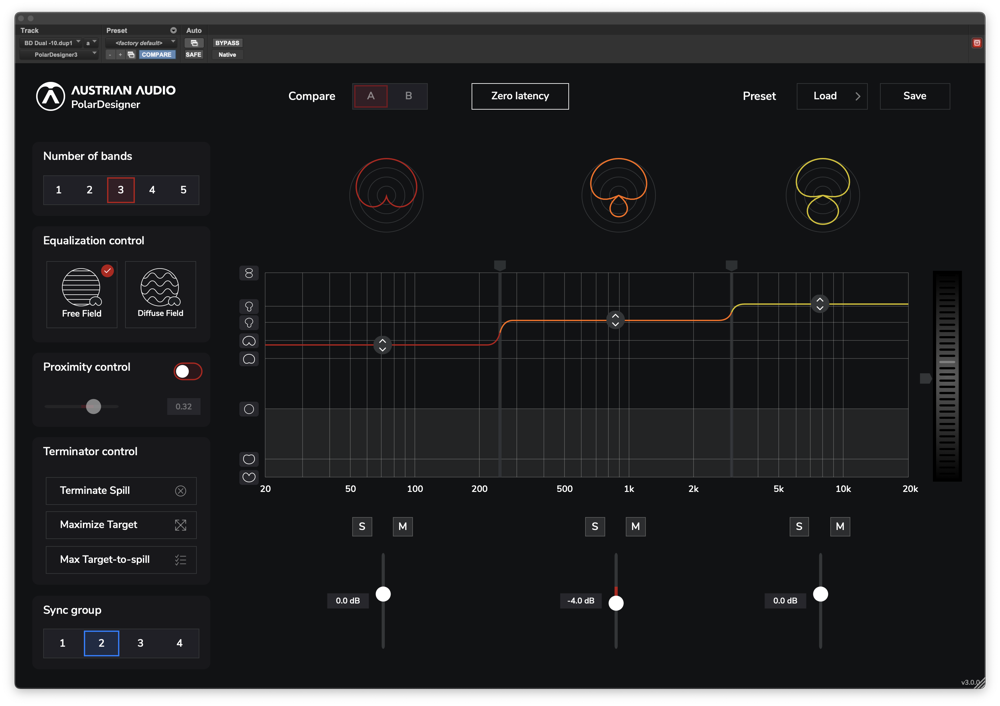Click the Save preset button
The height and width of the screenshot is (706, 1000).
tap(914, 96)
